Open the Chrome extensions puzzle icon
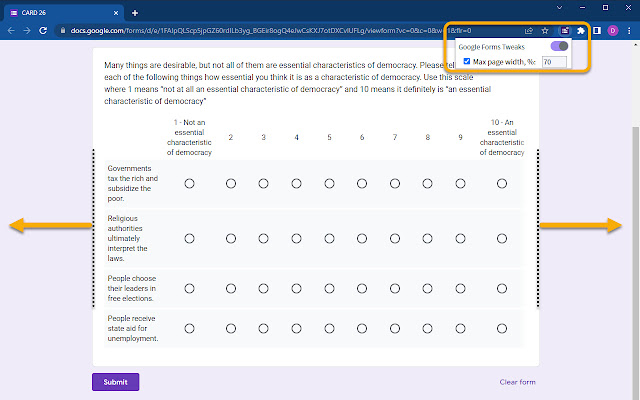This screenshot has width=640, height=400. [x=581, y=31]
